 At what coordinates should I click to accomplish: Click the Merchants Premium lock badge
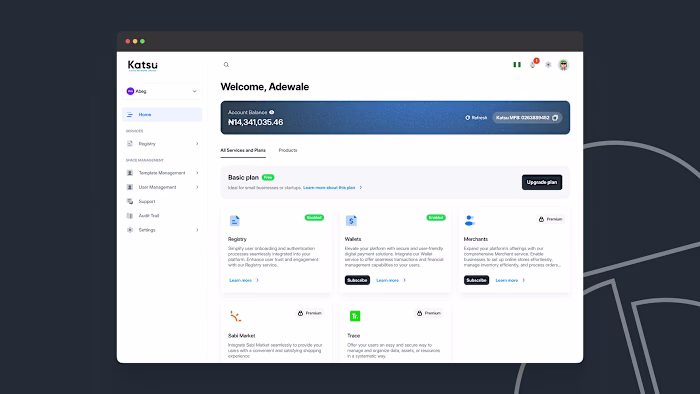550,219
